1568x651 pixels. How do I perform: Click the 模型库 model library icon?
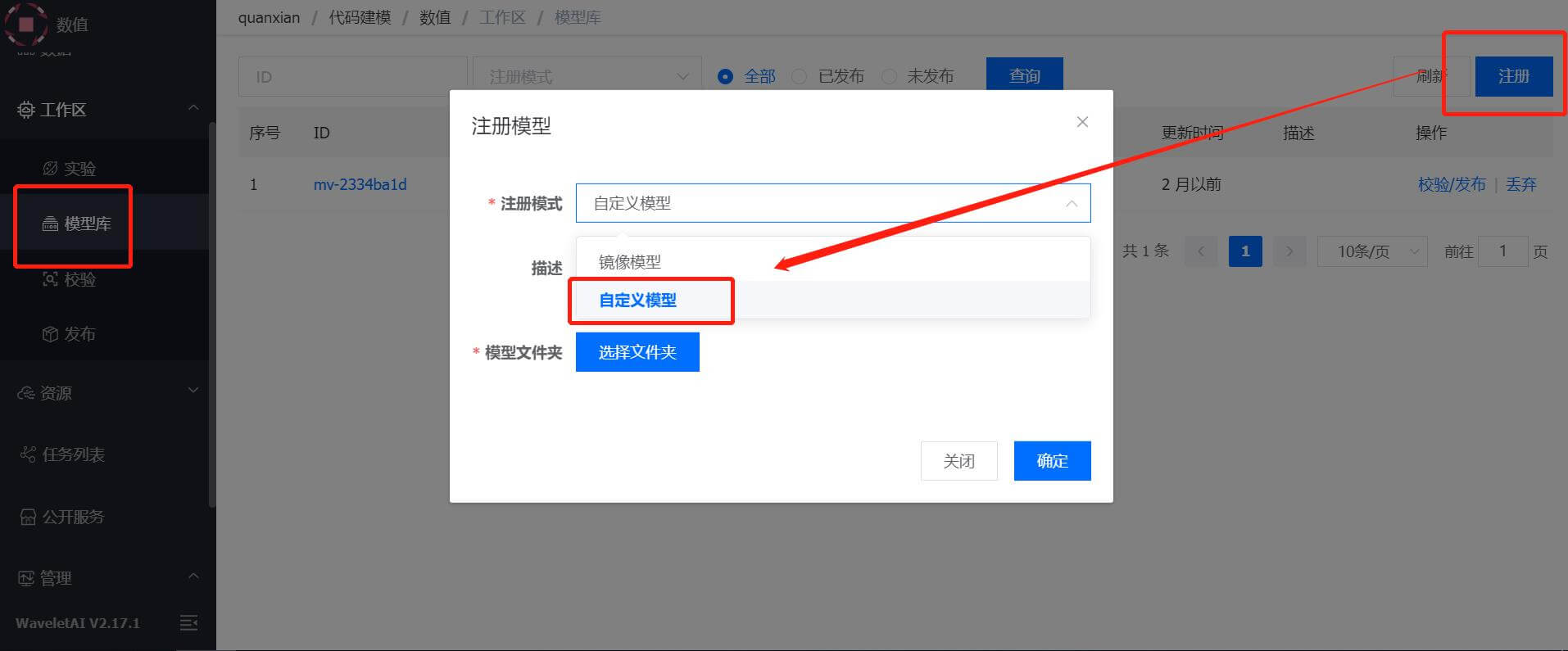click(50, 224)
